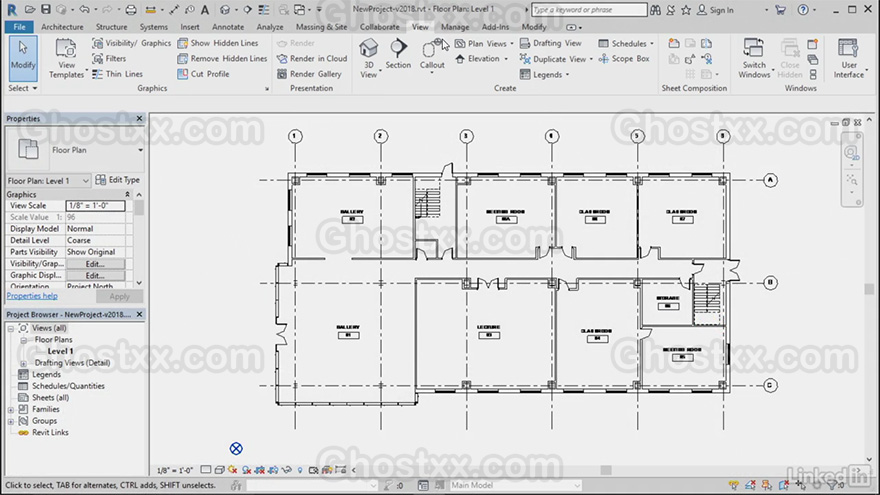Close the Properties palette
Viewport: 880px width, 495px height.
tap(139, 118)
